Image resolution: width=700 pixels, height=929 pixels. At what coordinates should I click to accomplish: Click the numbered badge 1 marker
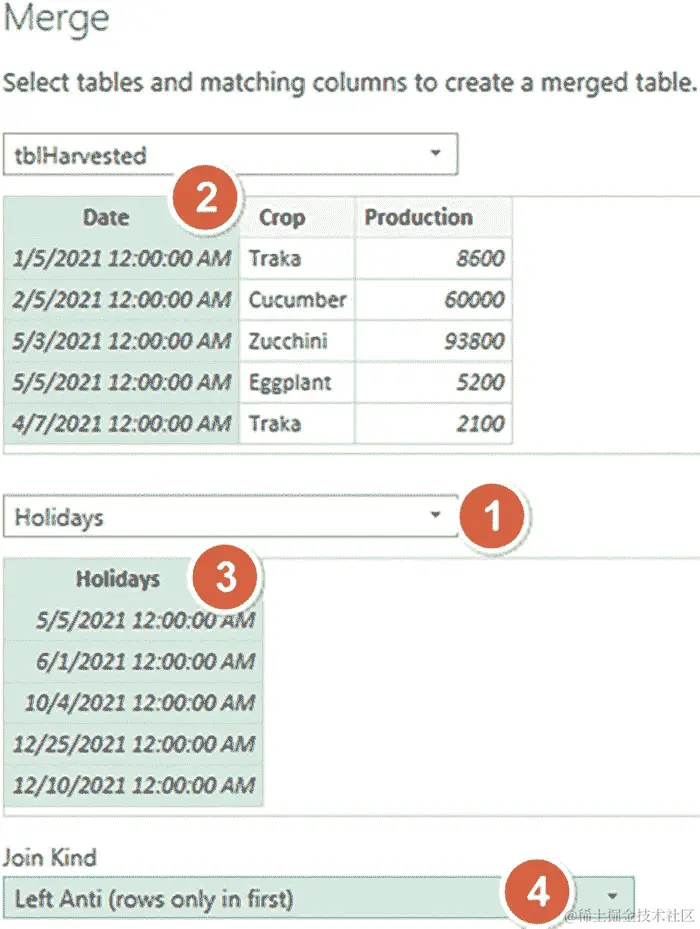pos(492,515)
